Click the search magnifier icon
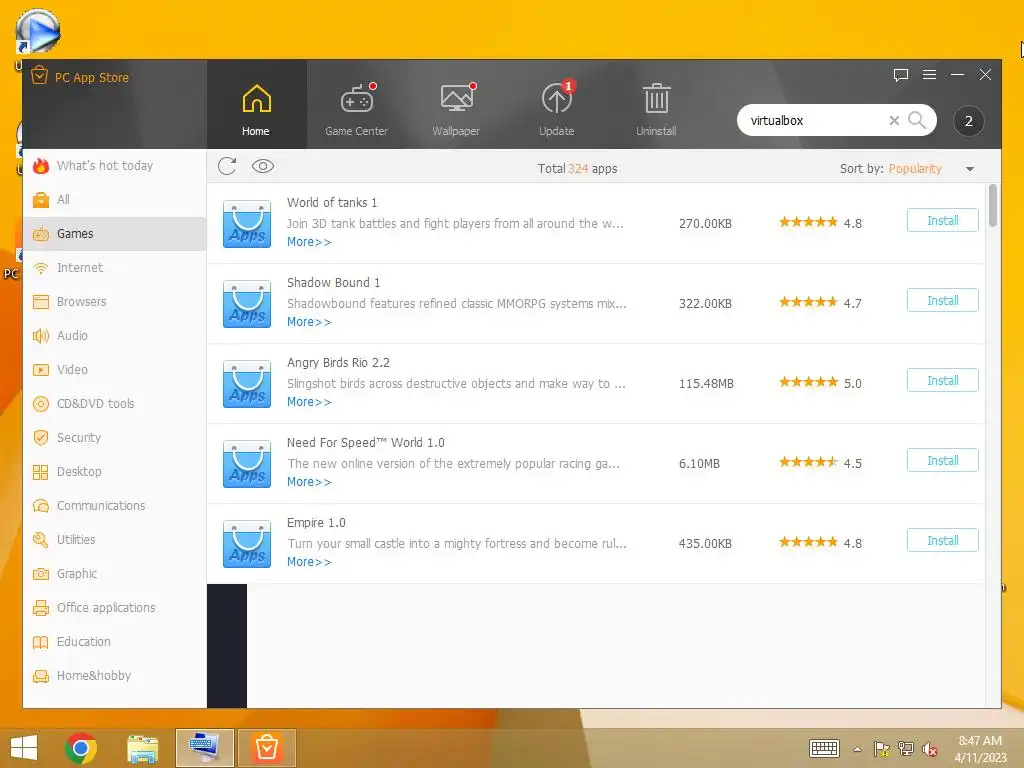1024x768 pixels. (x=917, y=120)
